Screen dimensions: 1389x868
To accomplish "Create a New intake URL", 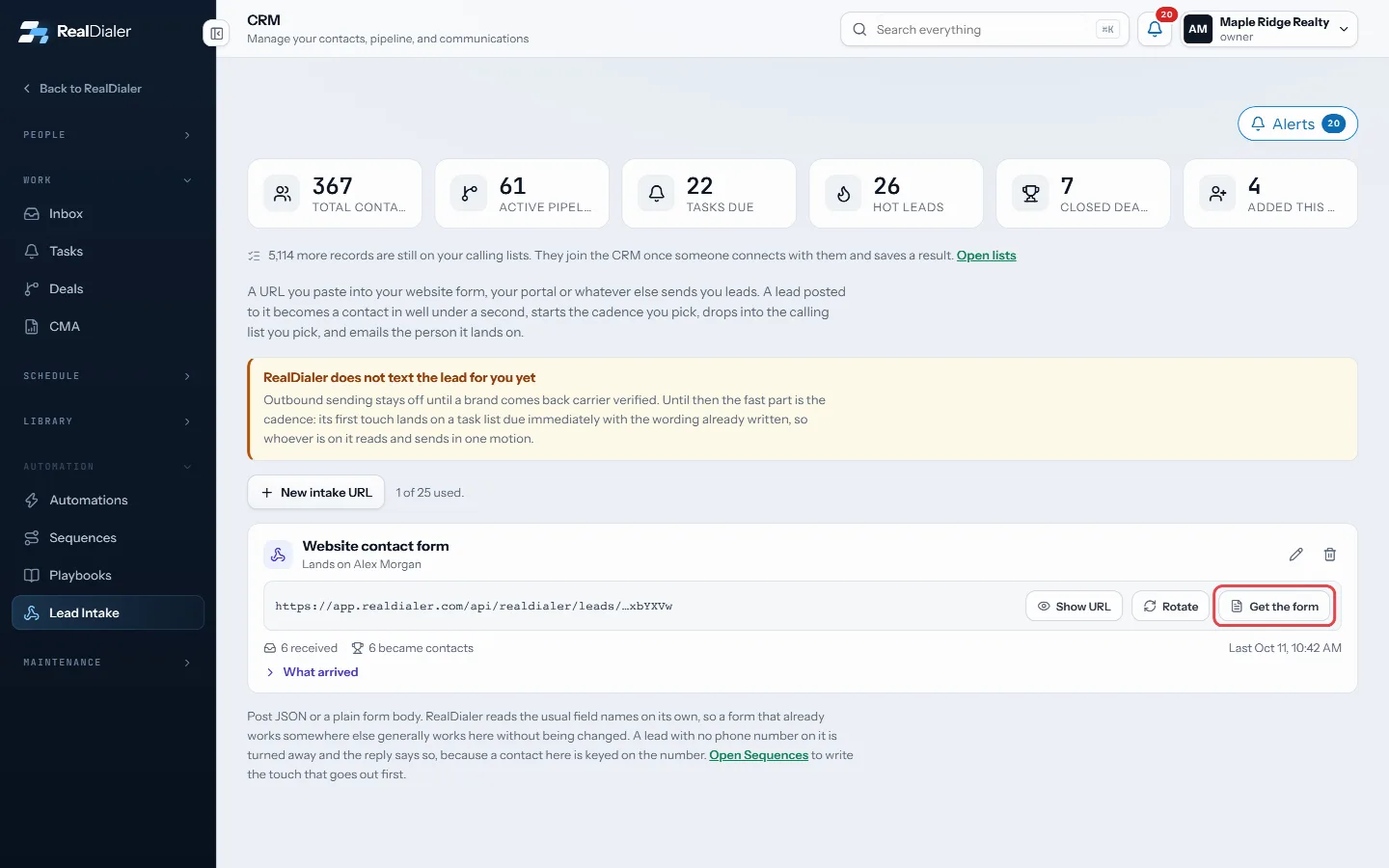I will pyautogui.click(x=316, y=493).
